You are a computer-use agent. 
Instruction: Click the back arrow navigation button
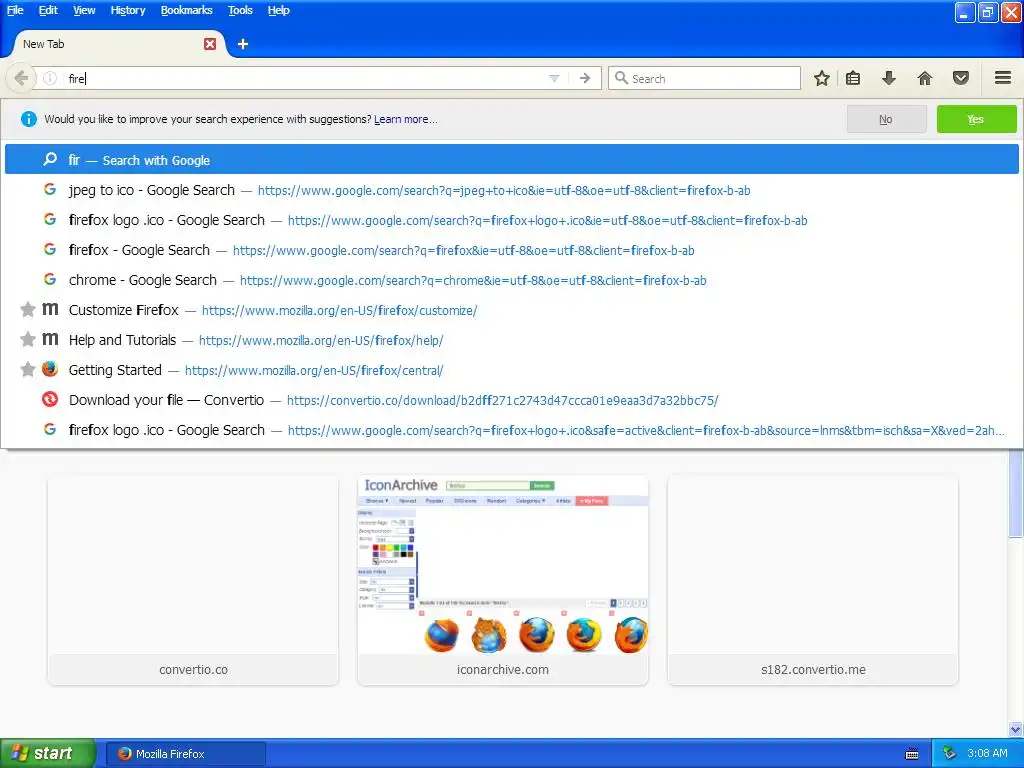(20, 78)
